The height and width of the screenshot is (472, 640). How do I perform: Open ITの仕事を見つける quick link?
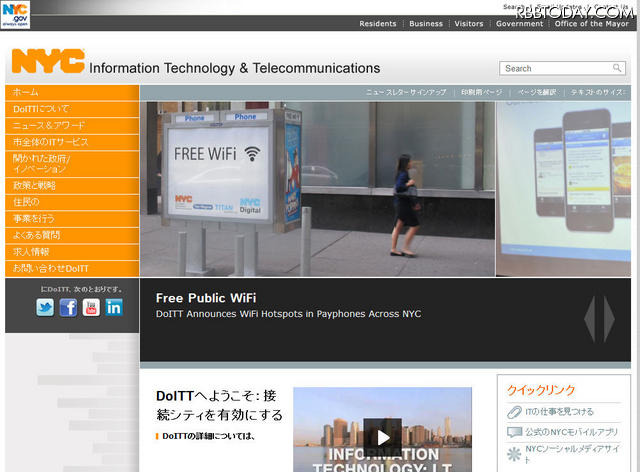click(558, 411)
